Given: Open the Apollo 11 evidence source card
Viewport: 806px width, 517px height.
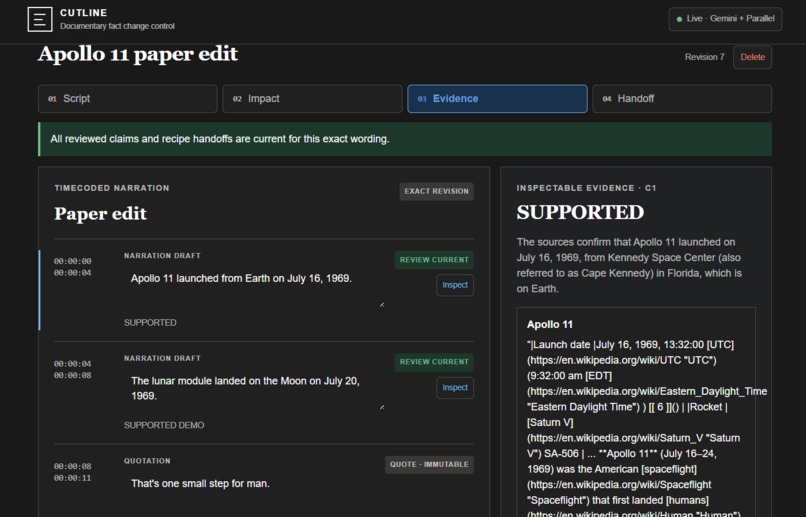Looking at the screenshot, I should pos(636,412).
